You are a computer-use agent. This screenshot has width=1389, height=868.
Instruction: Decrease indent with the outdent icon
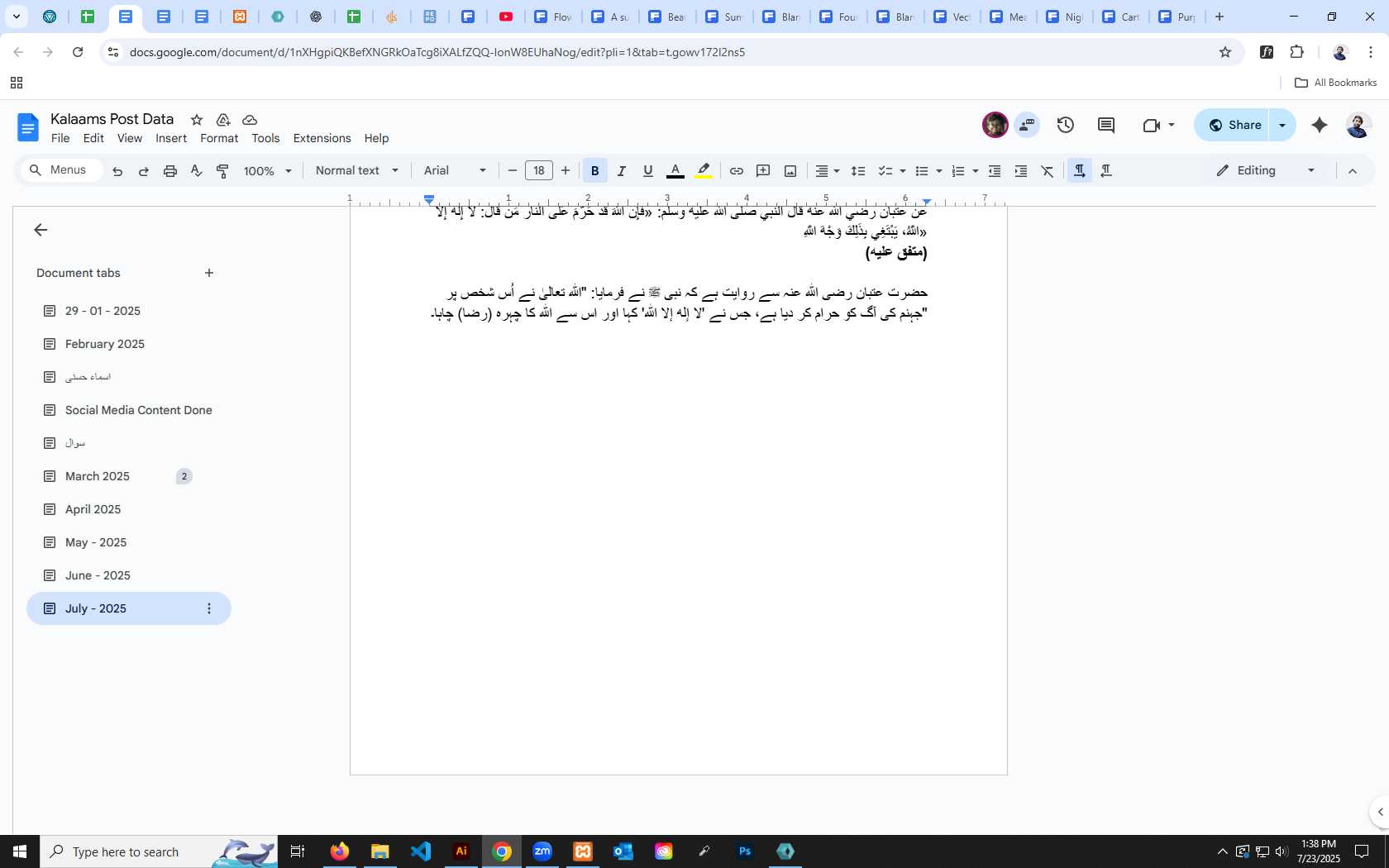point(995,171)
